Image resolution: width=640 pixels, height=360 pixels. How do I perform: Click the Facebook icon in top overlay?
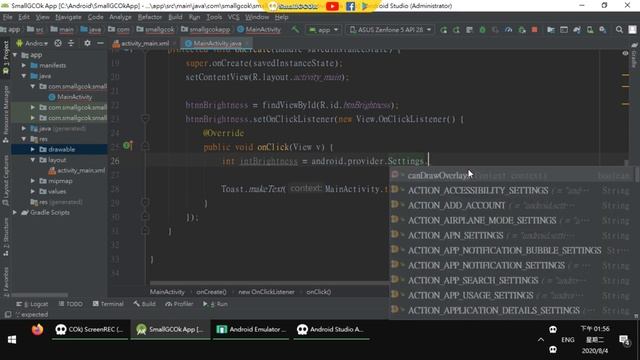click(350, 6)
